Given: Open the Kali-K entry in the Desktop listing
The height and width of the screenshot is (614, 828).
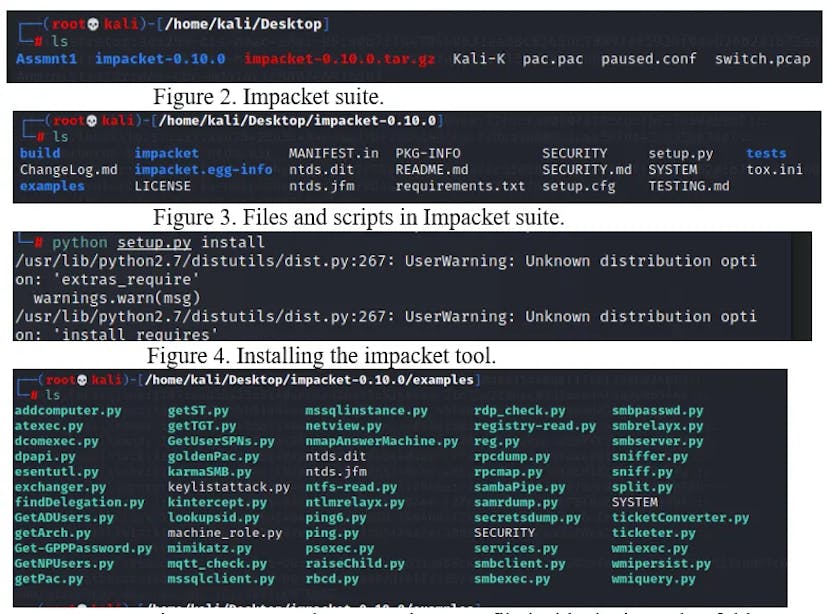Looking at the screenshot, I should [481, 59].
